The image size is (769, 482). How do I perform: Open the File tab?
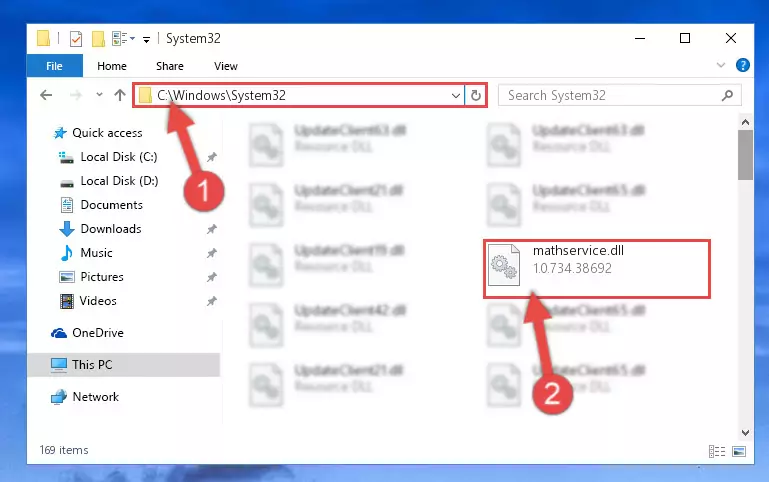[54, 66]
